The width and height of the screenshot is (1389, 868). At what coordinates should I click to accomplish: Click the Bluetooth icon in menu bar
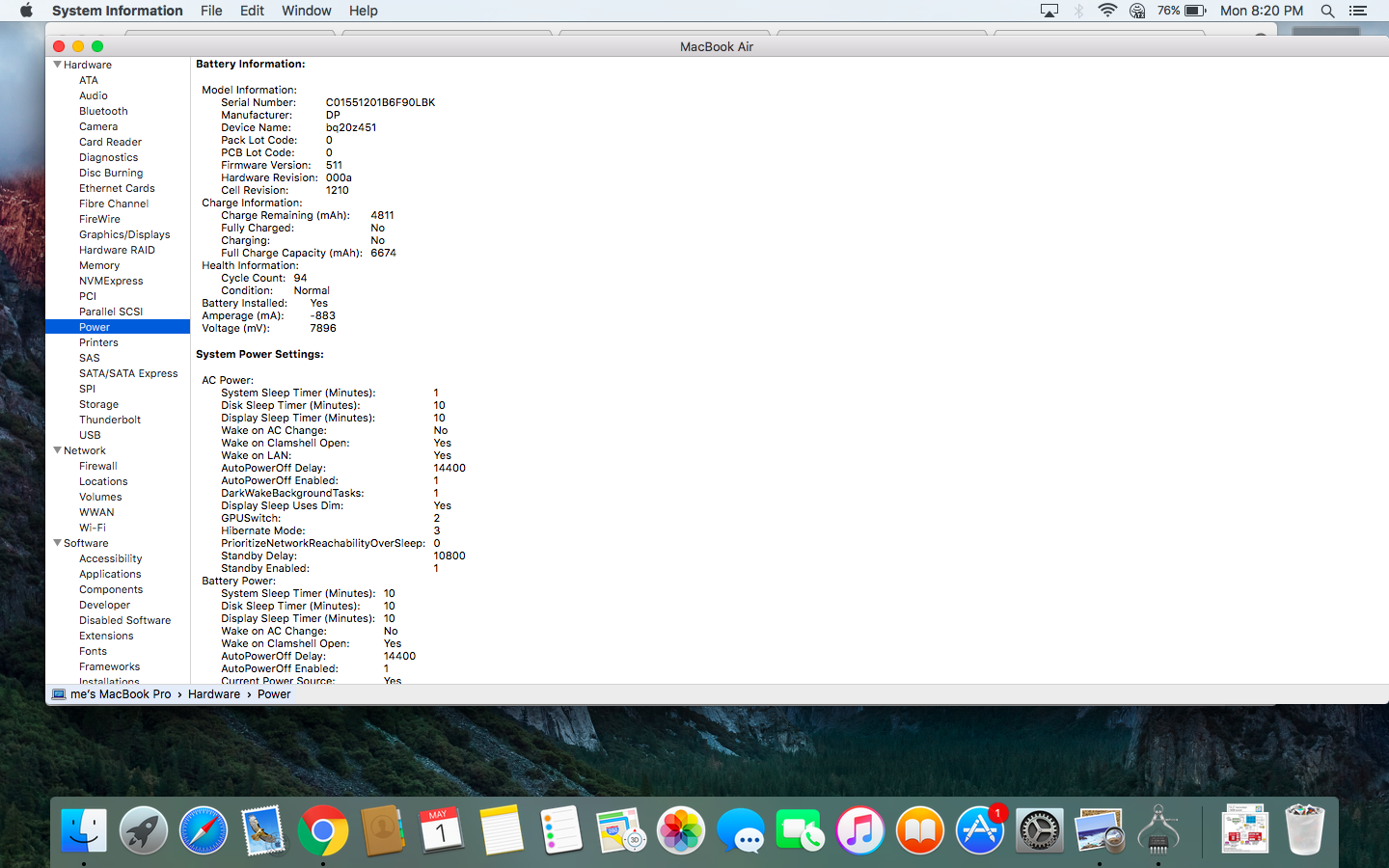tap(1078, 11)
